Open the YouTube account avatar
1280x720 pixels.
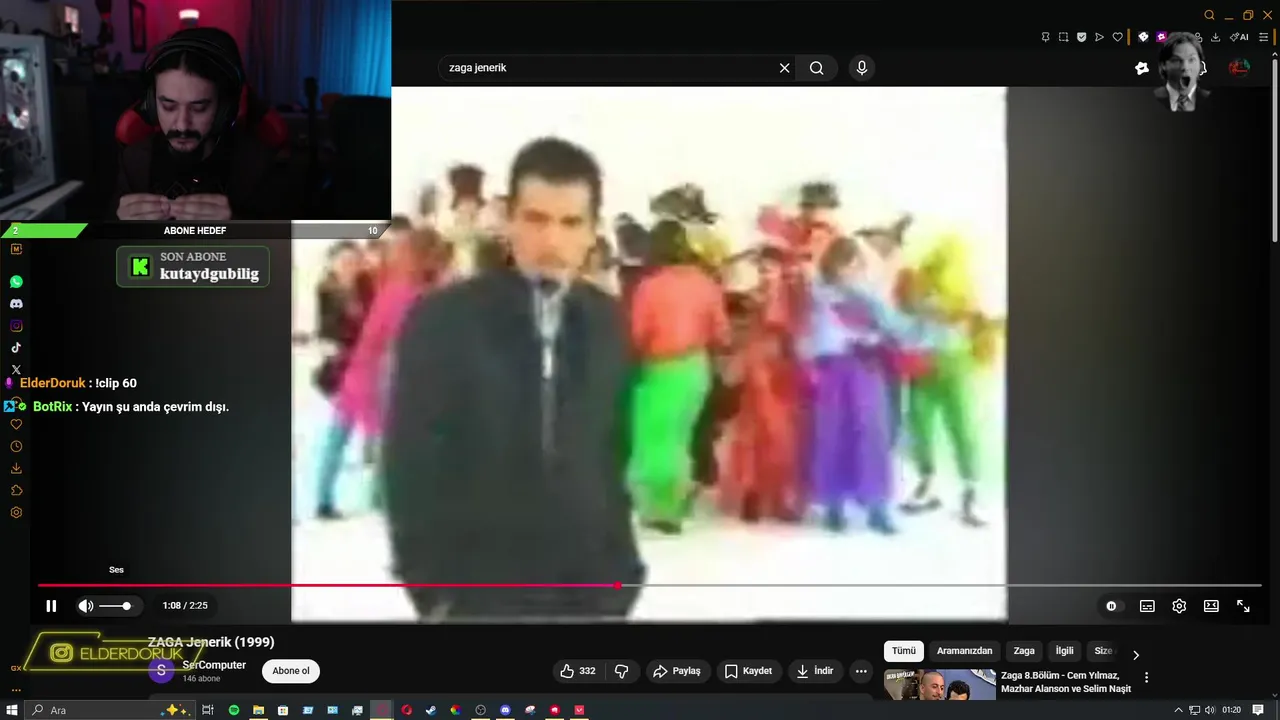pos(1239,68)
